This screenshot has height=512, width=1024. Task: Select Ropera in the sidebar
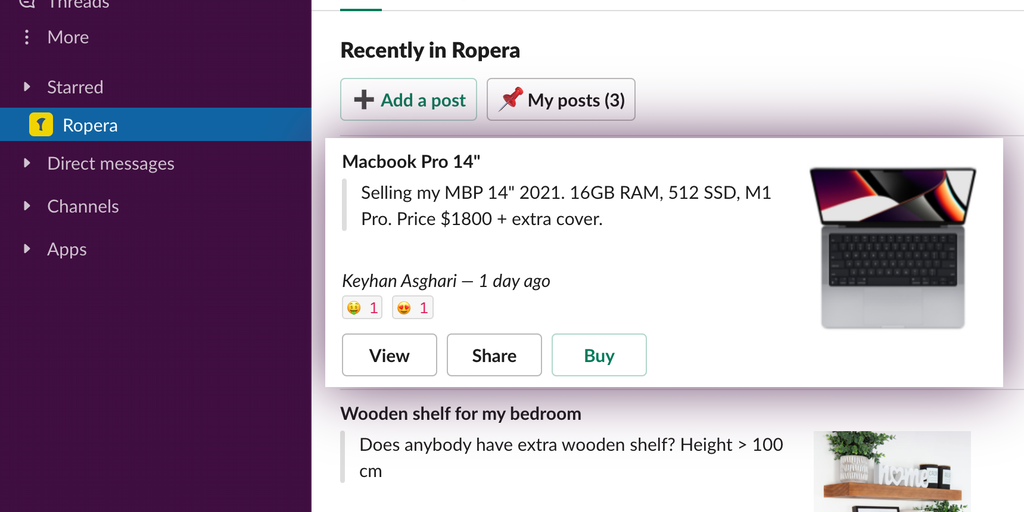90,125
